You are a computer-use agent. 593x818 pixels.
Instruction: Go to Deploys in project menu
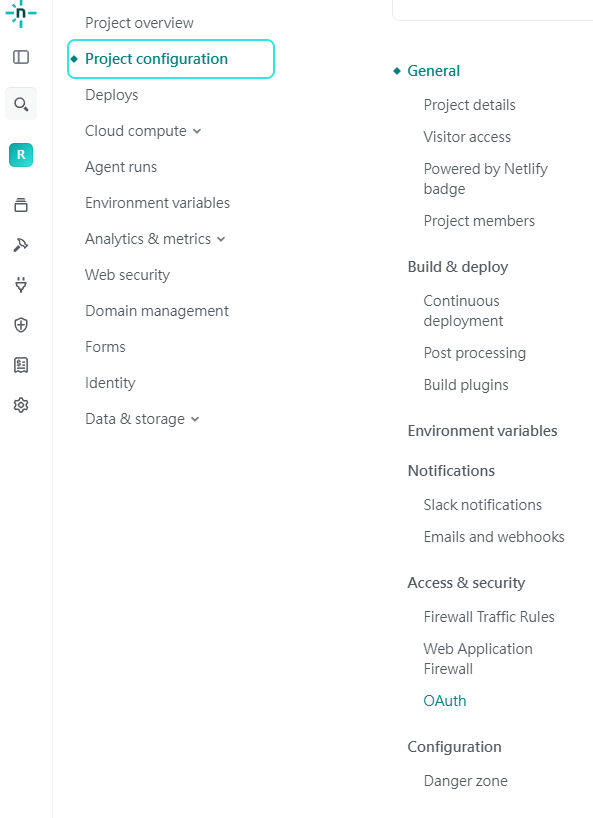coord(112,95)
